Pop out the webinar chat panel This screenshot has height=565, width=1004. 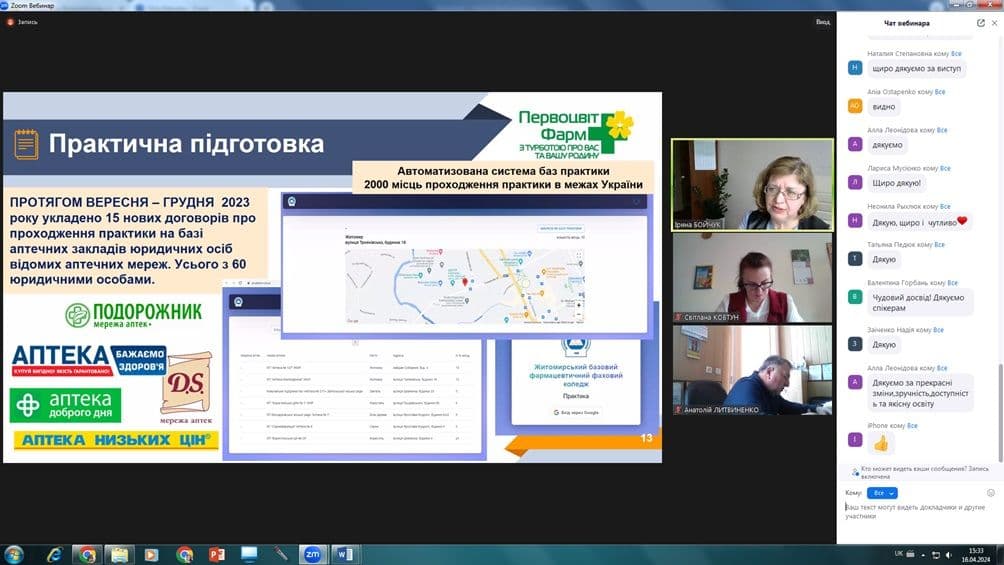point(980,23)
